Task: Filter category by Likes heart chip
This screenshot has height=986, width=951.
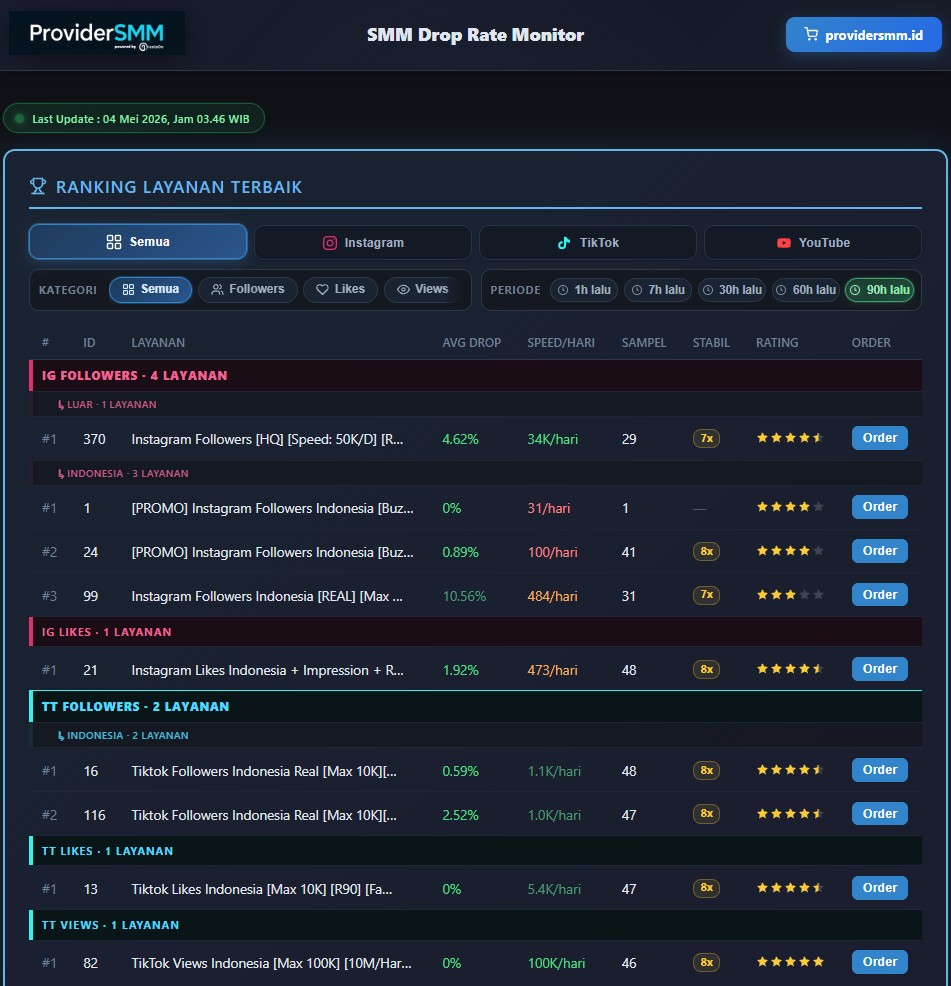Action: pyautogui.click(x=340, y=289)
